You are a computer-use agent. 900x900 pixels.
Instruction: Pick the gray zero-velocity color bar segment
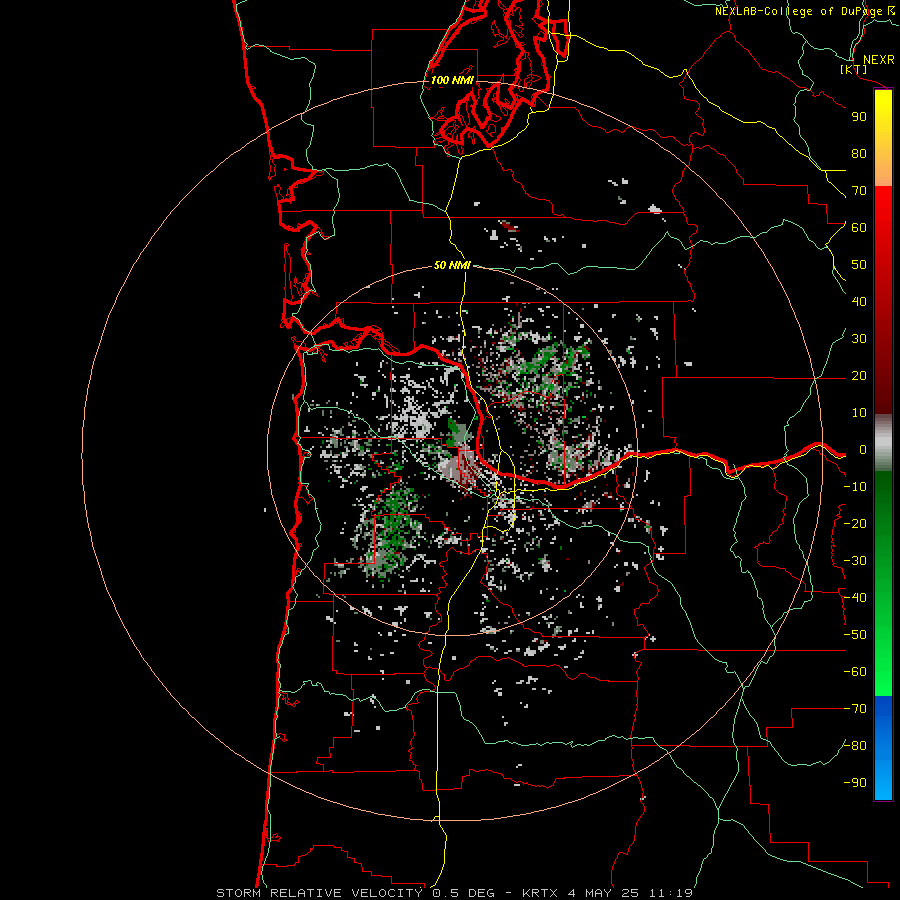(x=883, y=443)
